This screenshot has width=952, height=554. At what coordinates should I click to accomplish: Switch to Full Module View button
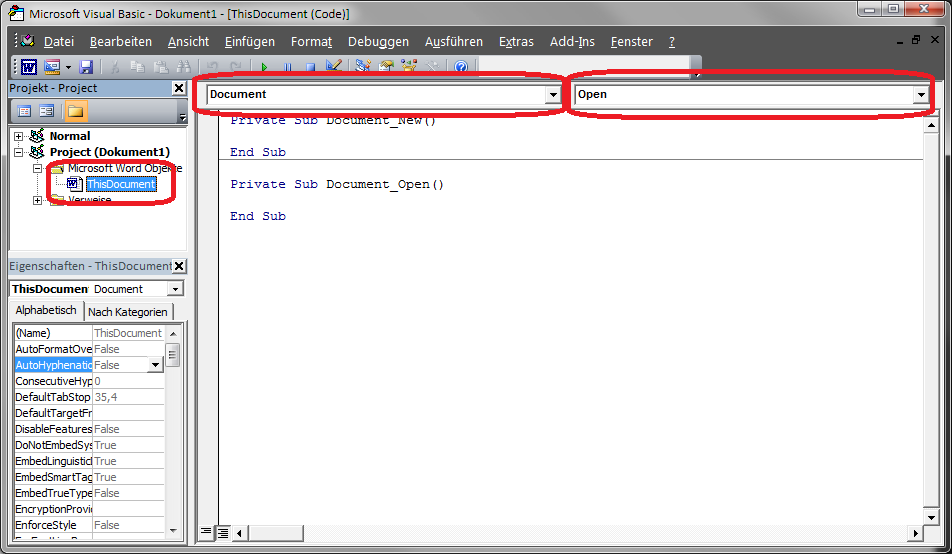click(x=223, y=533)
